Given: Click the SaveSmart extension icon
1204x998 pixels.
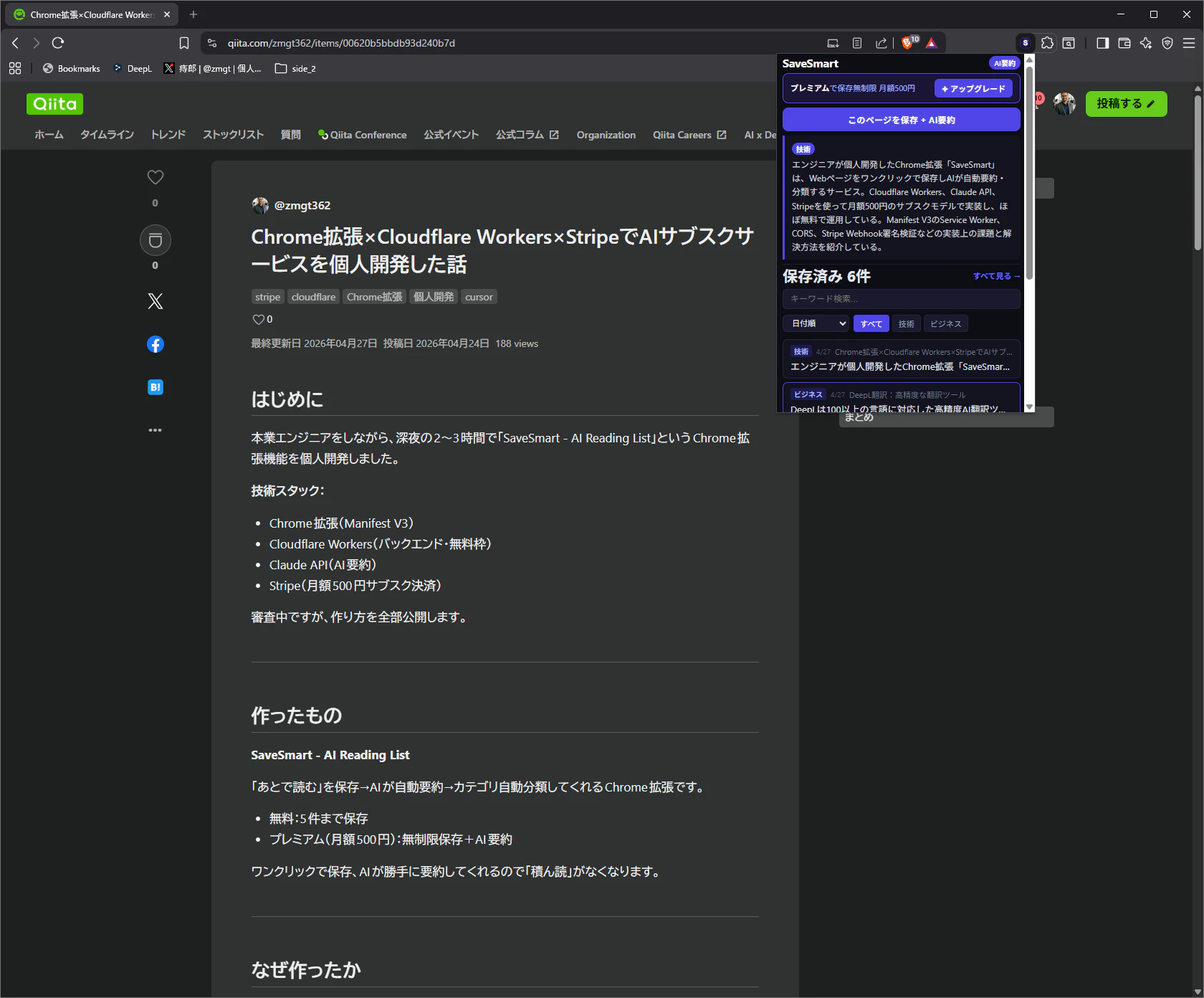Looking at the screenshot, I should coord(1026,43).
